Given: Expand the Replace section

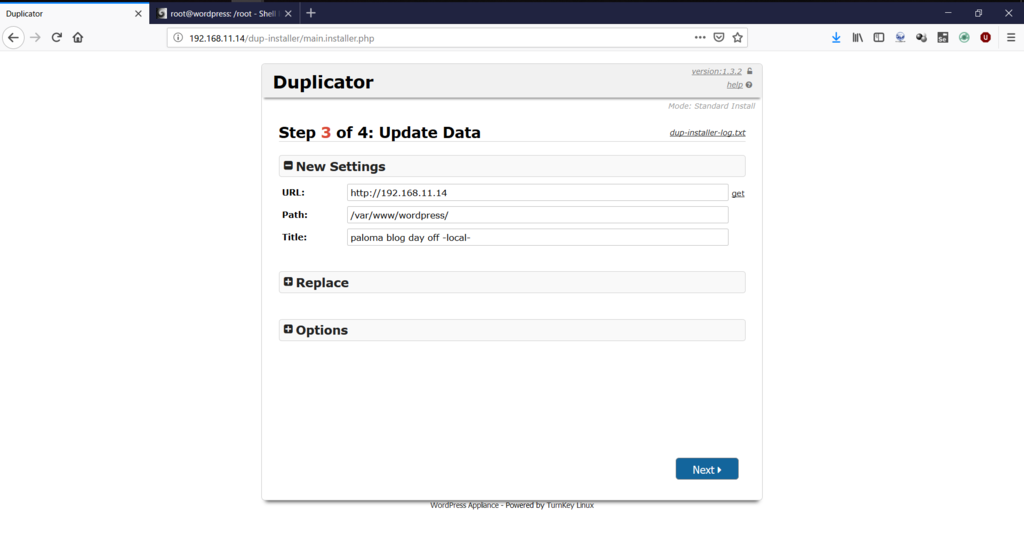Looking at the screenshot, I should (288, 282).
